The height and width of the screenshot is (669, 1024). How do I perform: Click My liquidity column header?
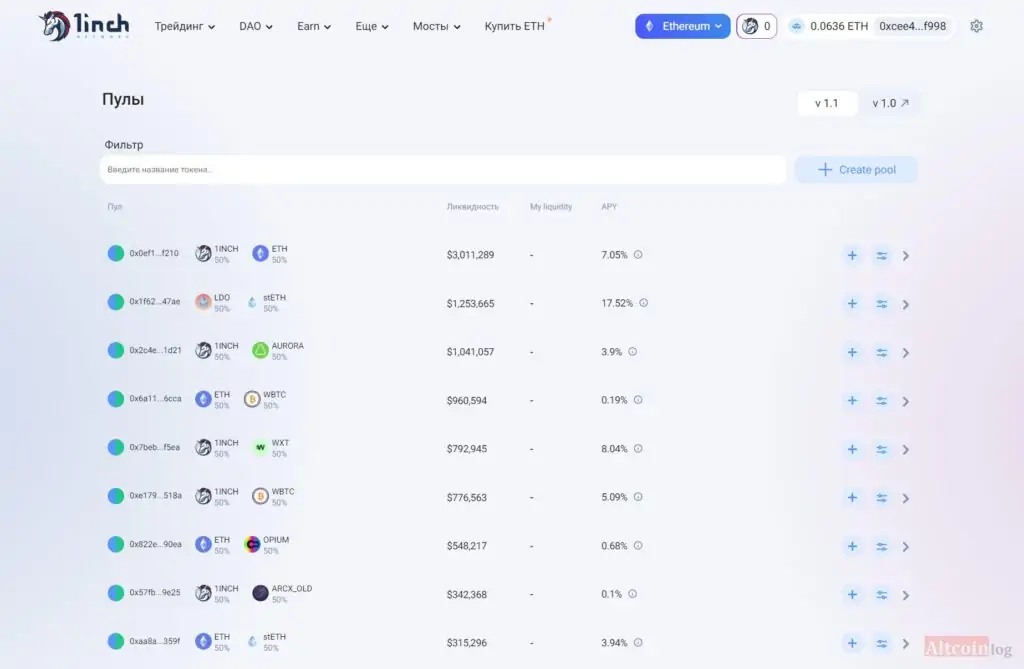pyautogui.click(x=551, y=206)
